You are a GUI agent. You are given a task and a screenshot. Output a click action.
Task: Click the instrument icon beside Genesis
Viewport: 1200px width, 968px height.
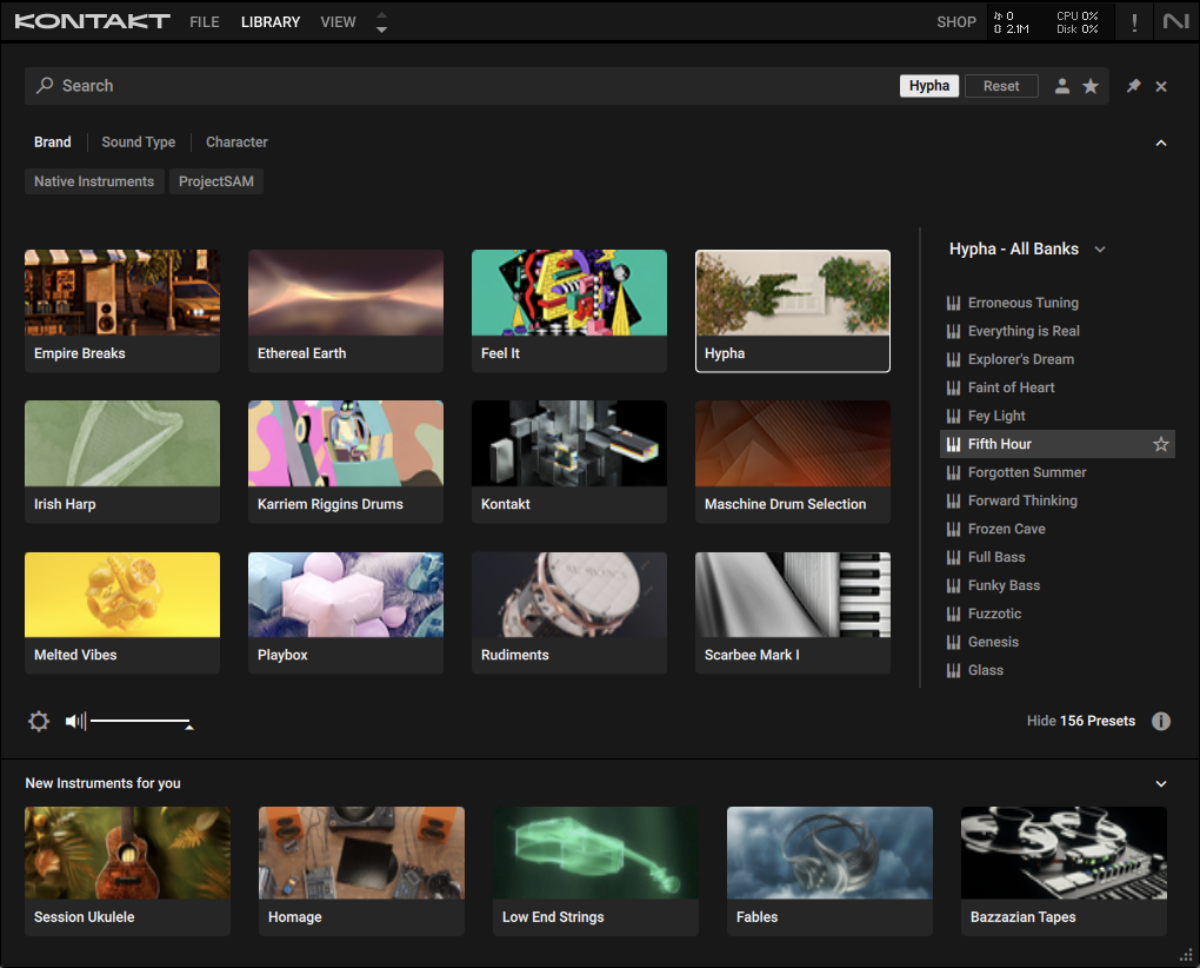pyautogui.click(x=953, y=642)
